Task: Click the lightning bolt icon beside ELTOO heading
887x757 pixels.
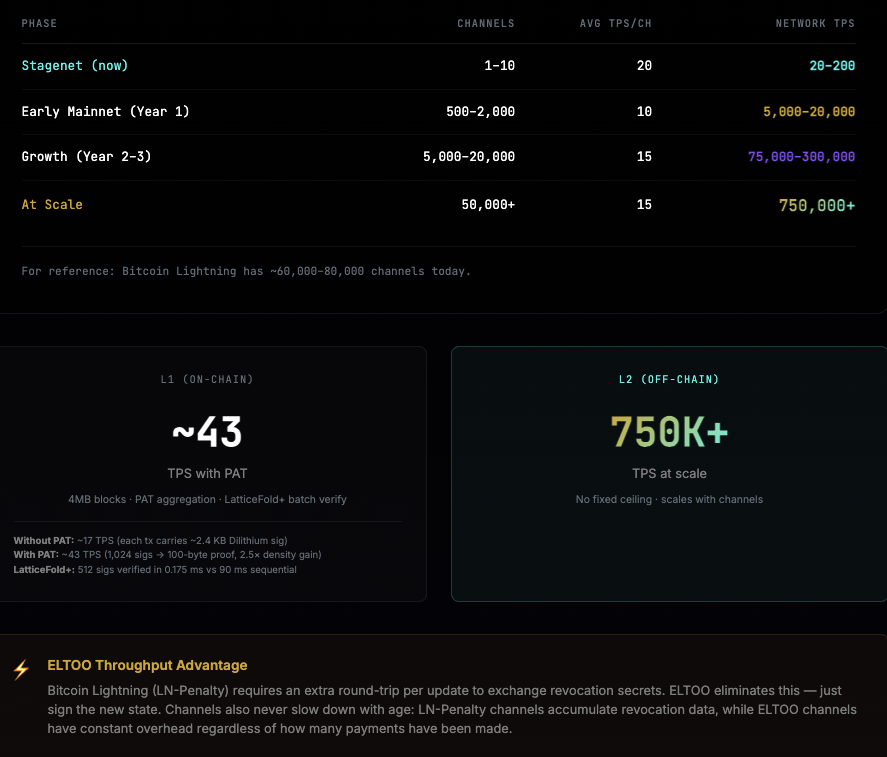Action: (21, 669)
